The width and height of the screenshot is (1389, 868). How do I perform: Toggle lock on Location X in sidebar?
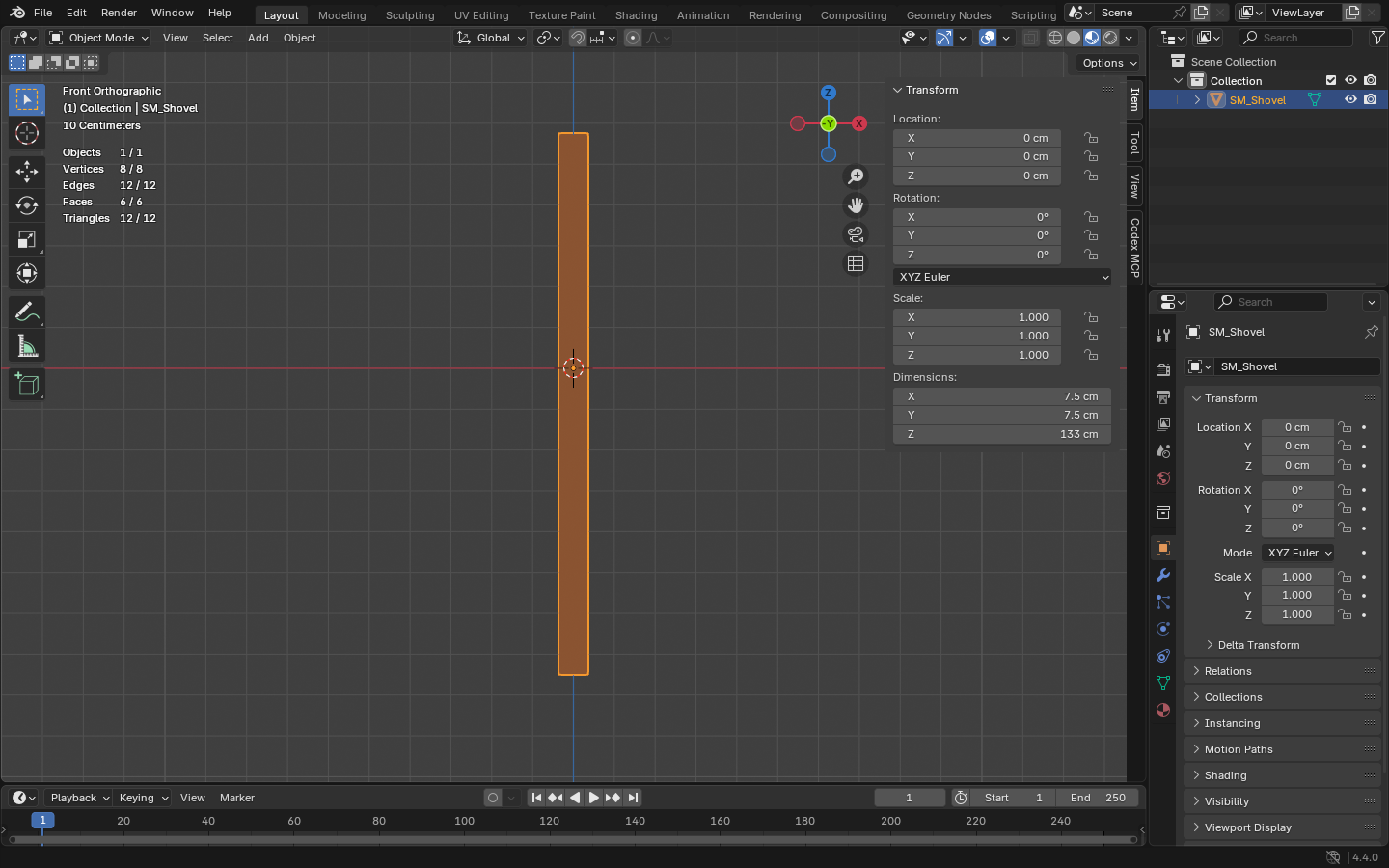pyautogui.click(x=1091, y=138)
